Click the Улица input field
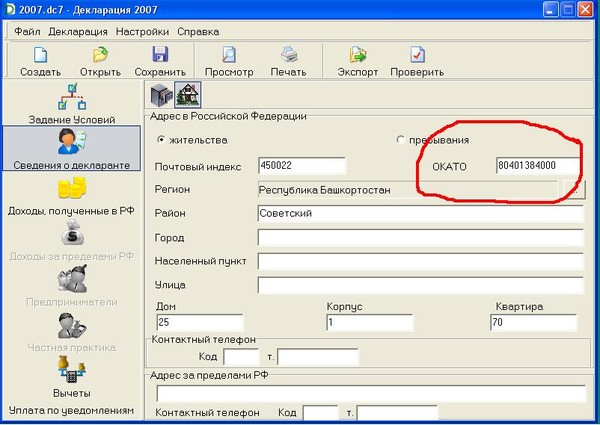Image resolution: width=600 pixels, height=425 pixels. click(x=420, y=285)
